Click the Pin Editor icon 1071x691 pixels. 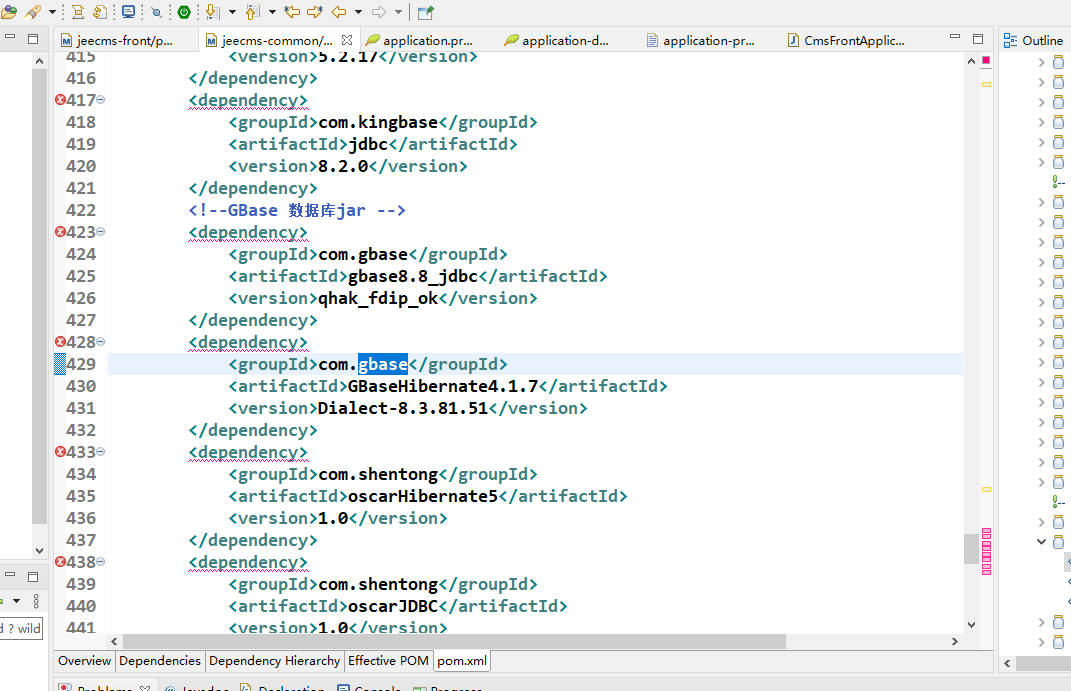point(426,12)
